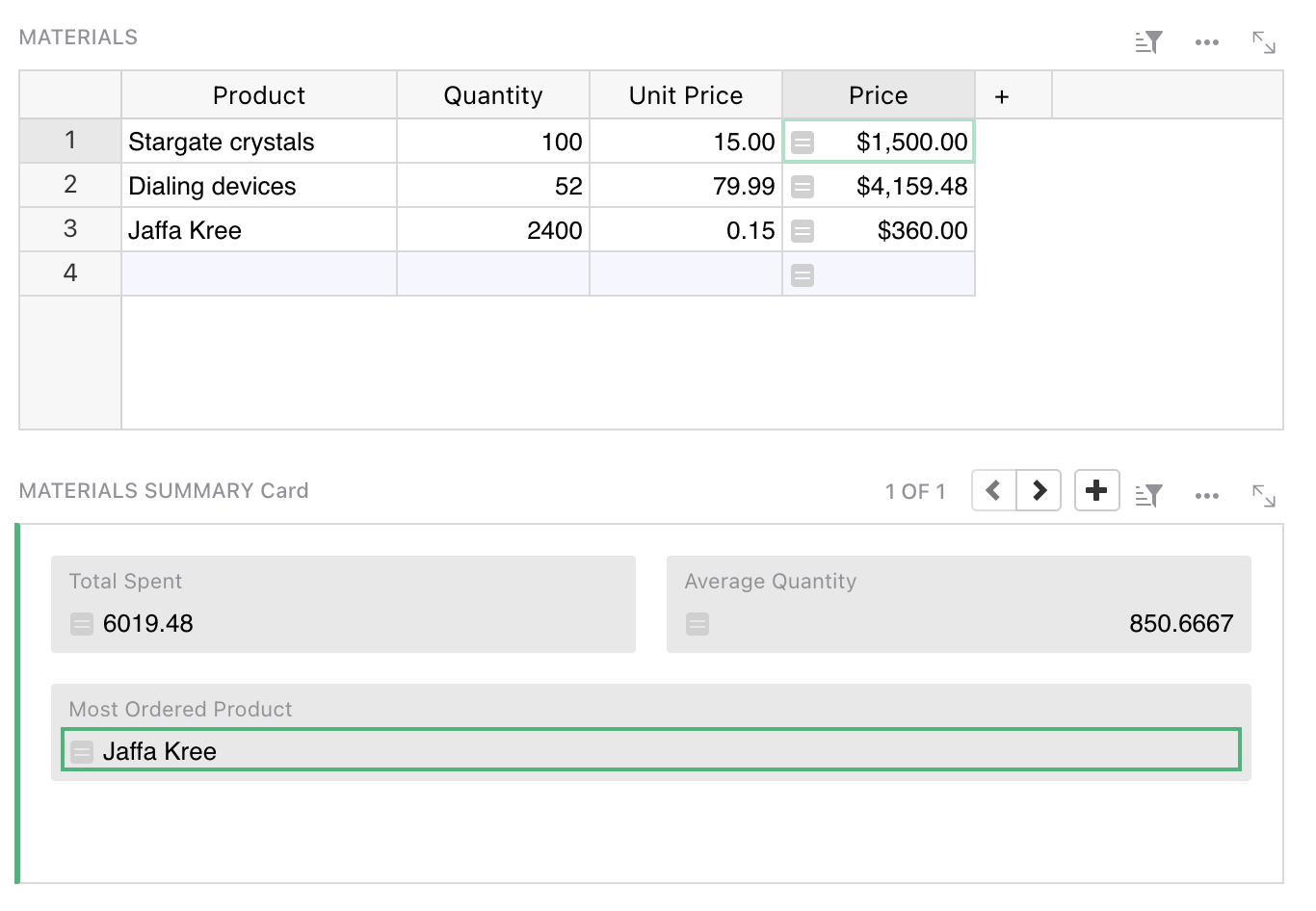Click the Quantity cell showing 2400
The width and height of the screenshot is (1316, 911).
(492, 229)
